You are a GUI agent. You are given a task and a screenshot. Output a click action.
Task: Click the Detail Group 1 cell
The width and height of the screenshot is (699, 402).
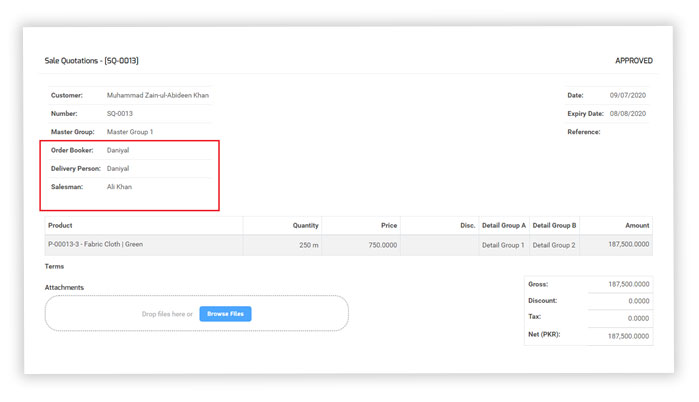click(x=503, y=245)
